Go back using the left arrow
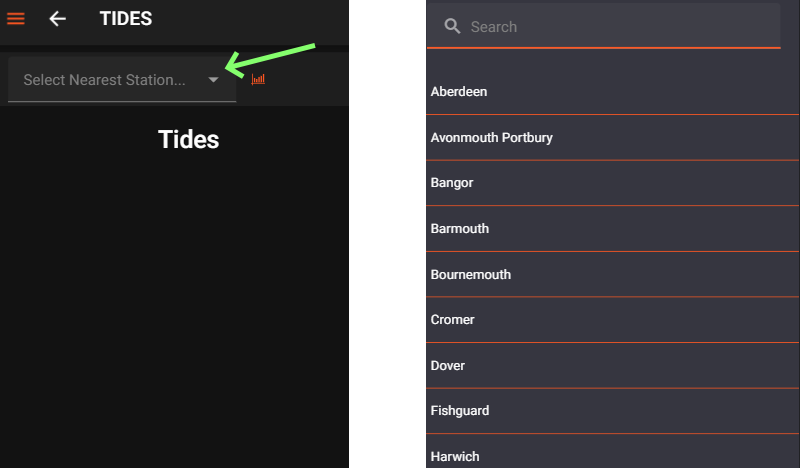 tap(57, 19)
